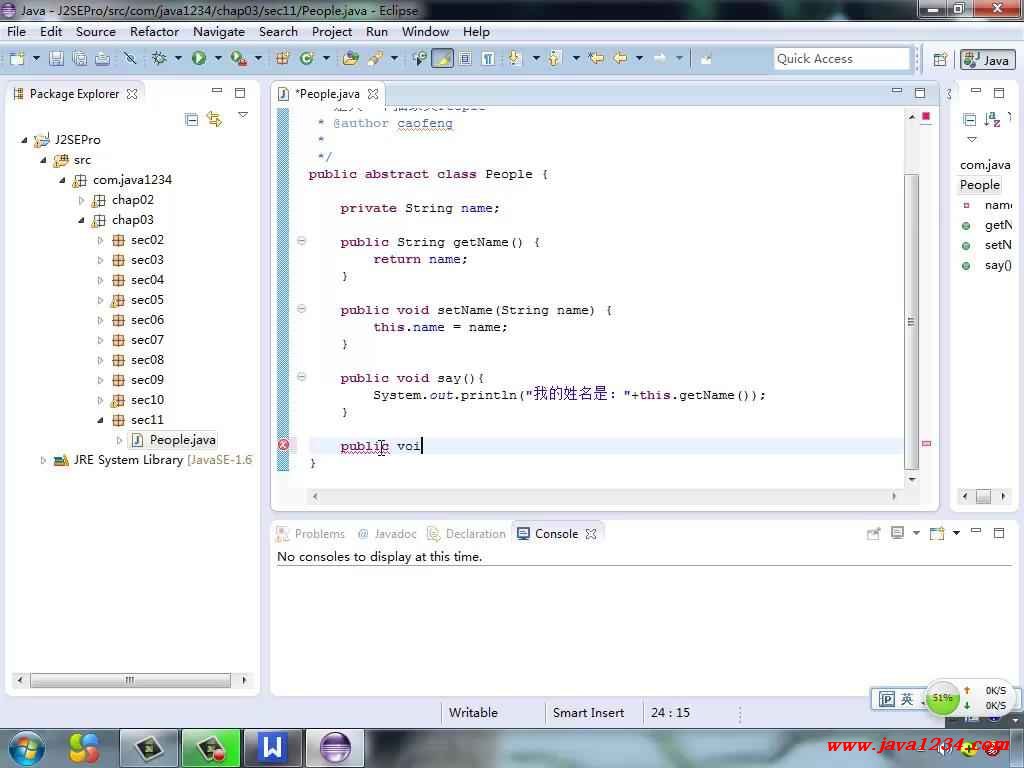Screen dimensions: 1024x768
Task: Sort Outline members alphabetically
Action: (991, 119)
